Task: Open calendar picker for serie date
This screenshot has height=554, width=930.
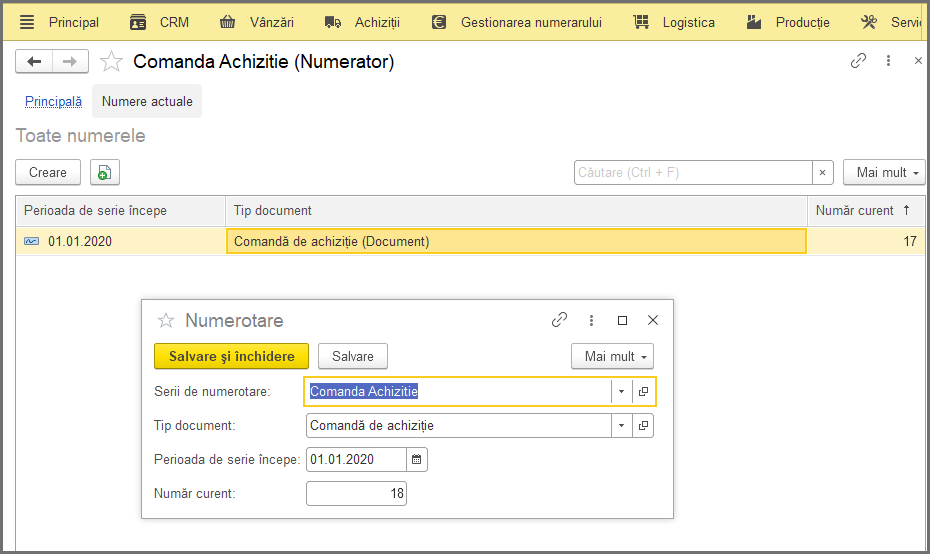Action: 417,460
